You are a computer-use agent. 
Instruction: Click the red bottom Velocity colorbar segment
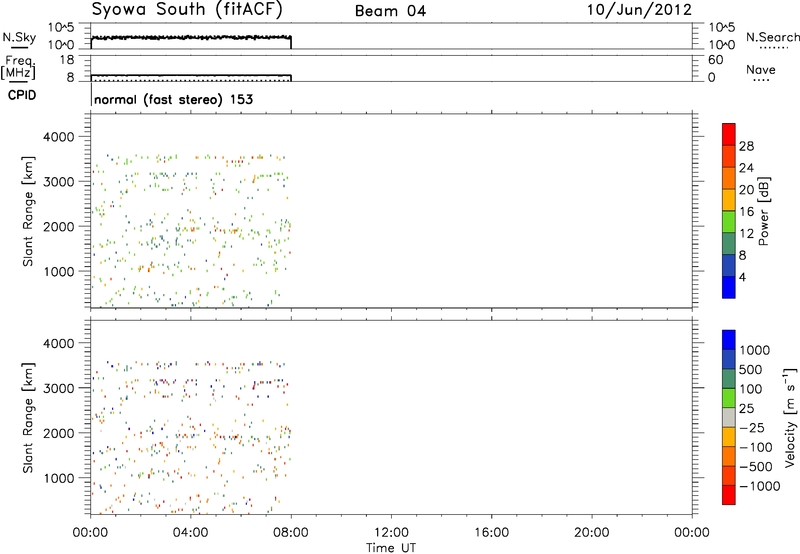tap(729, 495)
